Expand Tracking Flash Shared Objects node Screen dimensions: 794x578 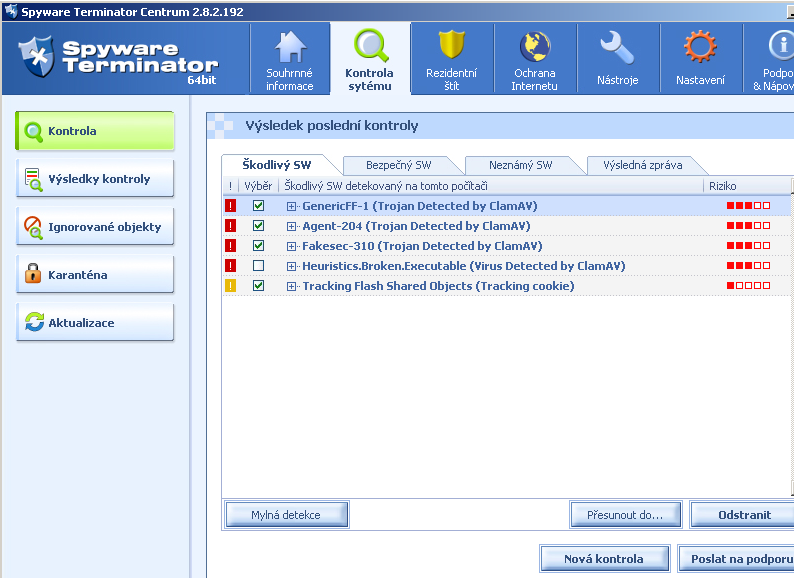291,286
